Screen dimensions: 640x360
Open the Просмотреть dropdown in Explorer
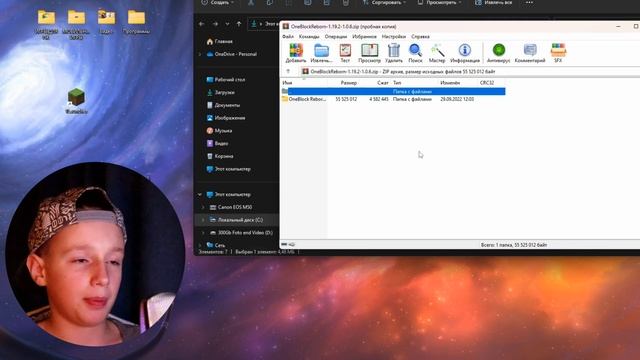[x=440, y=2]
